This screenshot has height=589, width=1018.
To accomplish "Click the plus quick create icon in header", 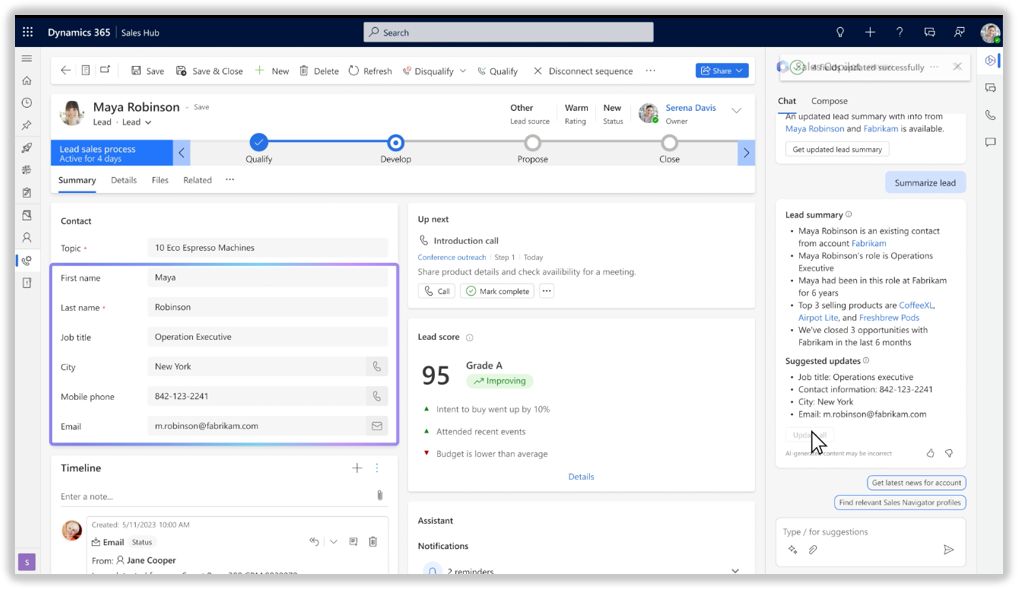I will (870, 32).
